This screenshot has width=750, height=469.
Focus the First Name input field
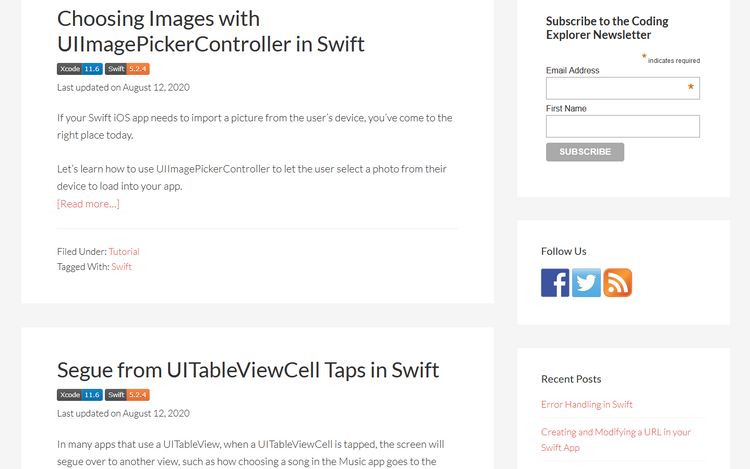click(623, 126)
